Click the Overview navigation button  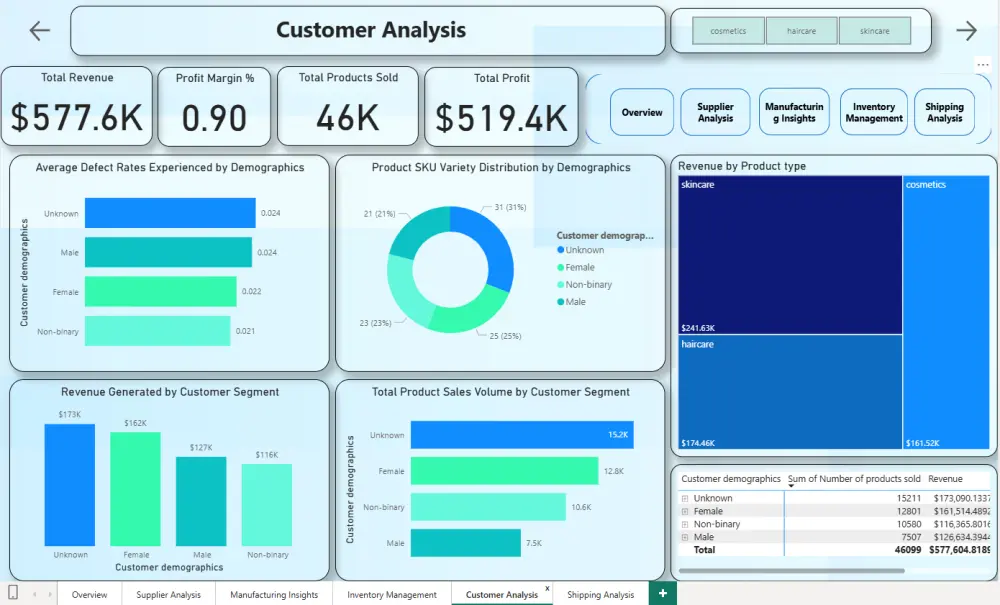pyautogui.click(x=642, y=112)
